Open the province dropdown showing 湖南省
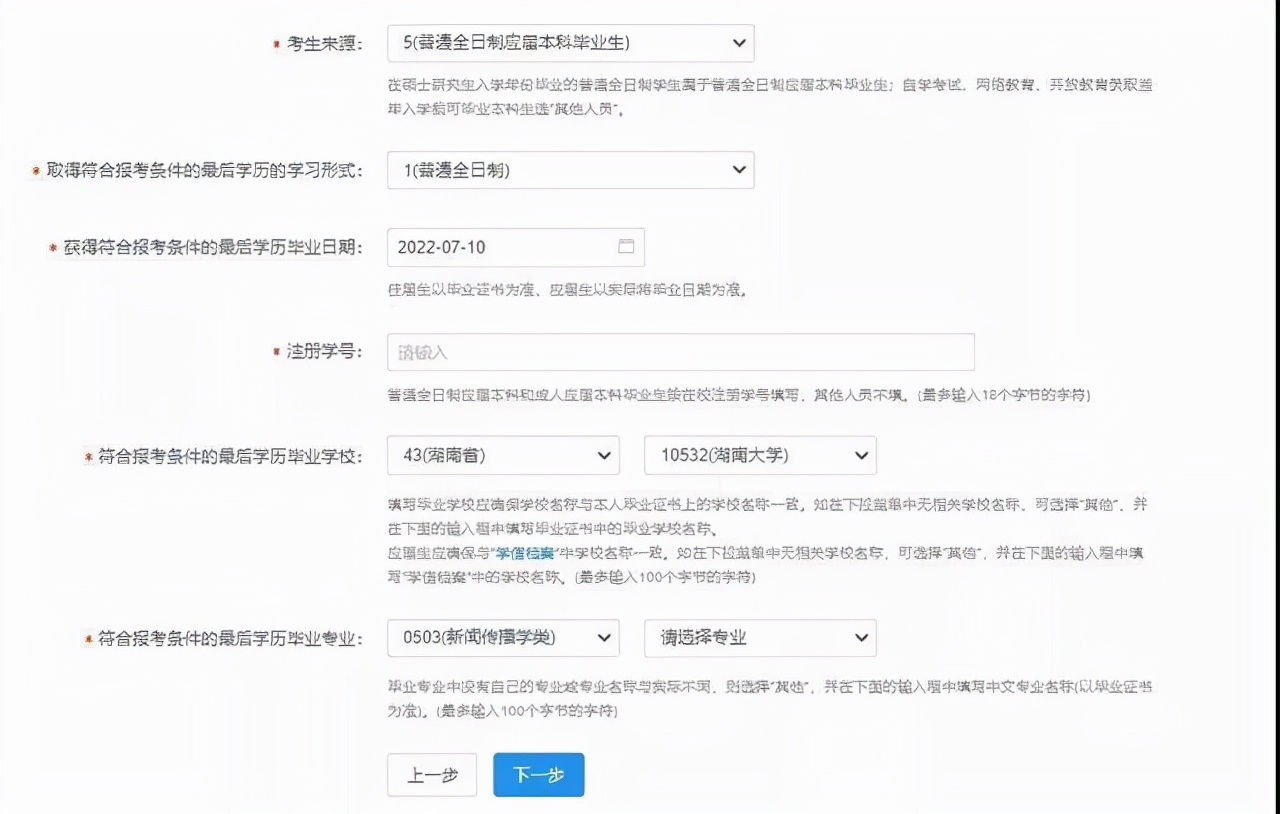This screenshot has height=814, width=1280. [503, 455]
